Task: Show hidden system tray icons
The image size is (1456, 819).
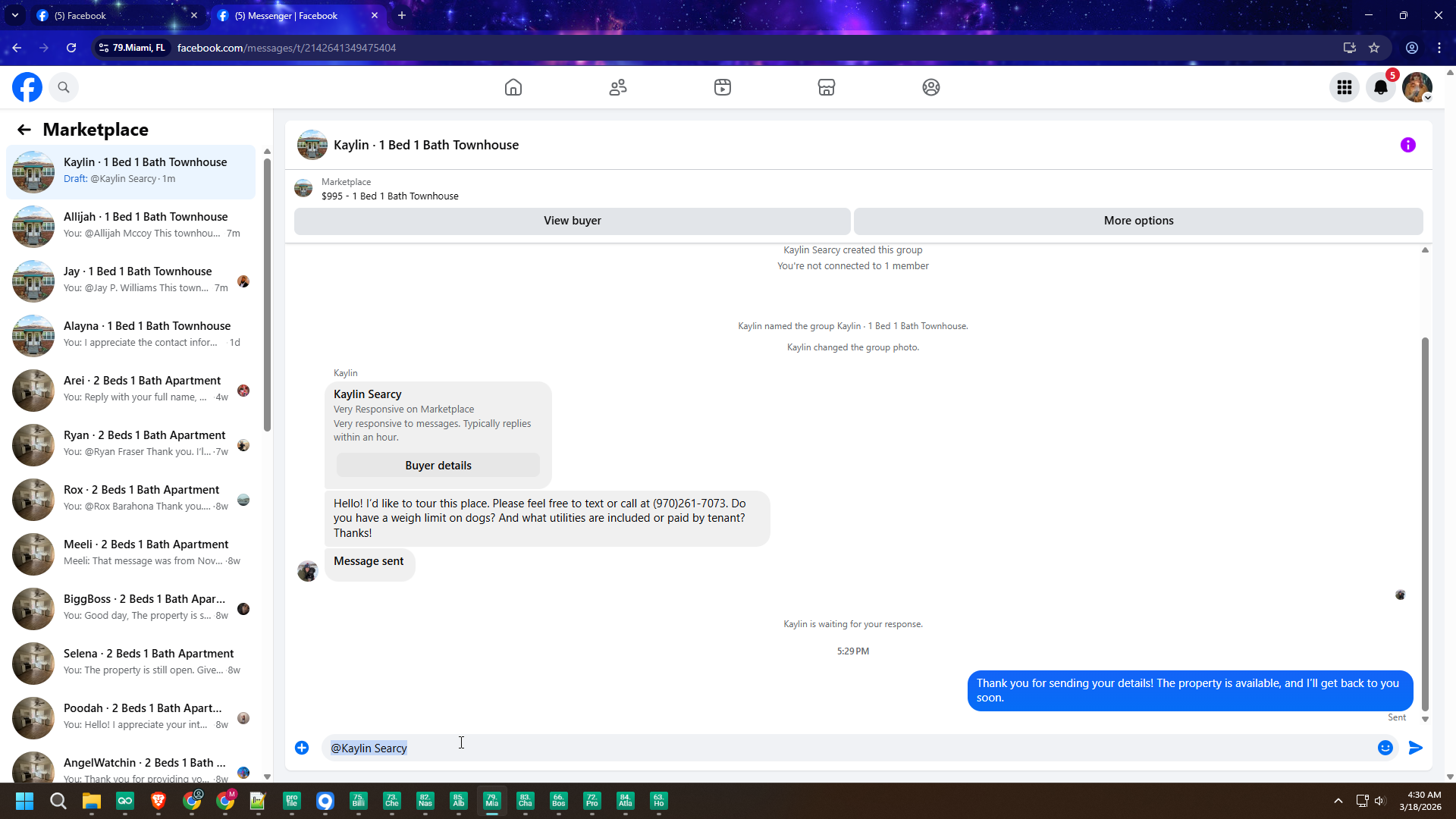Action: tap(1338, 801)
